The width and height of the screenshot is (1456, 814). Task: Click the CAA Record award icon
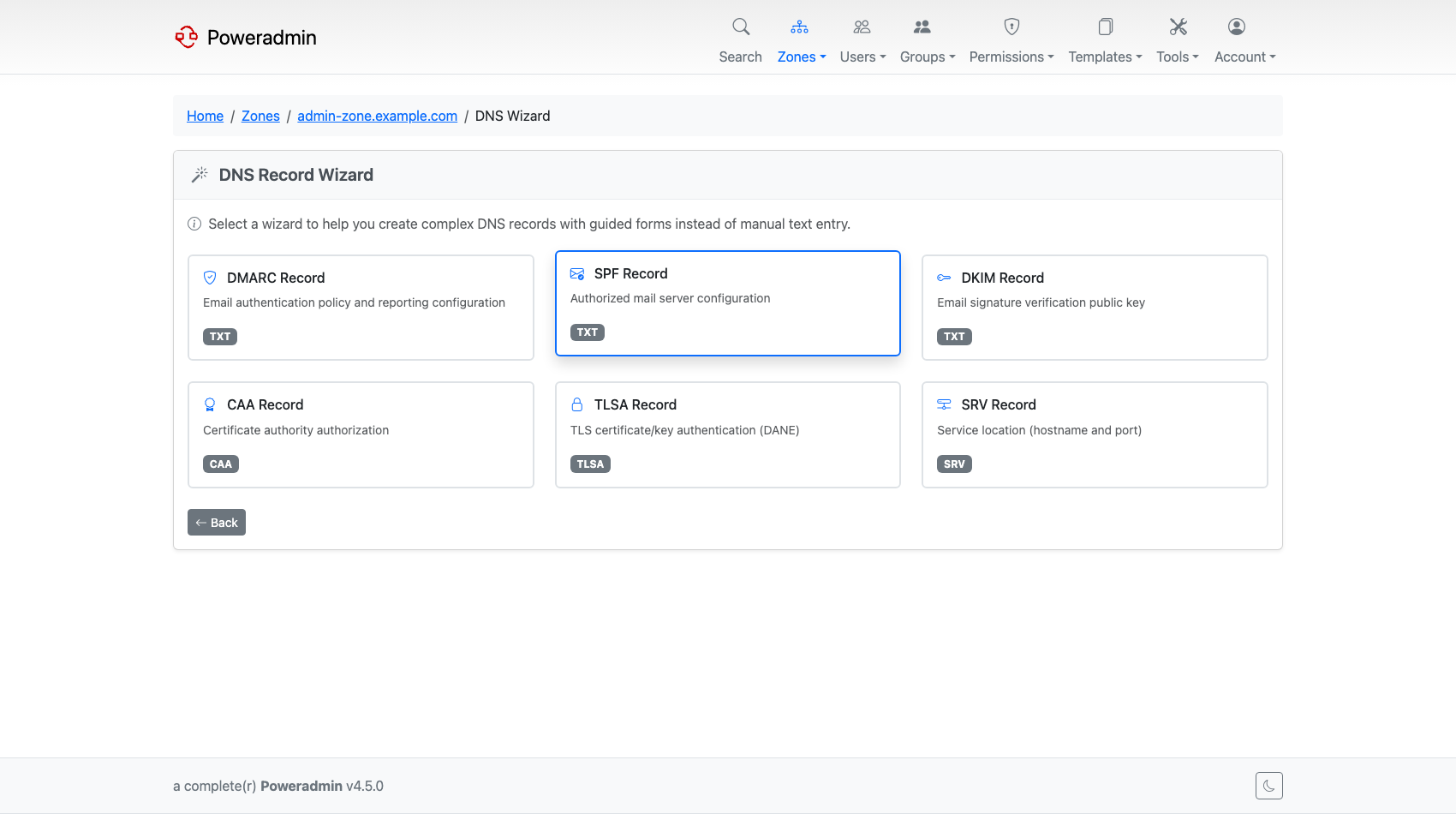point(210,404)
